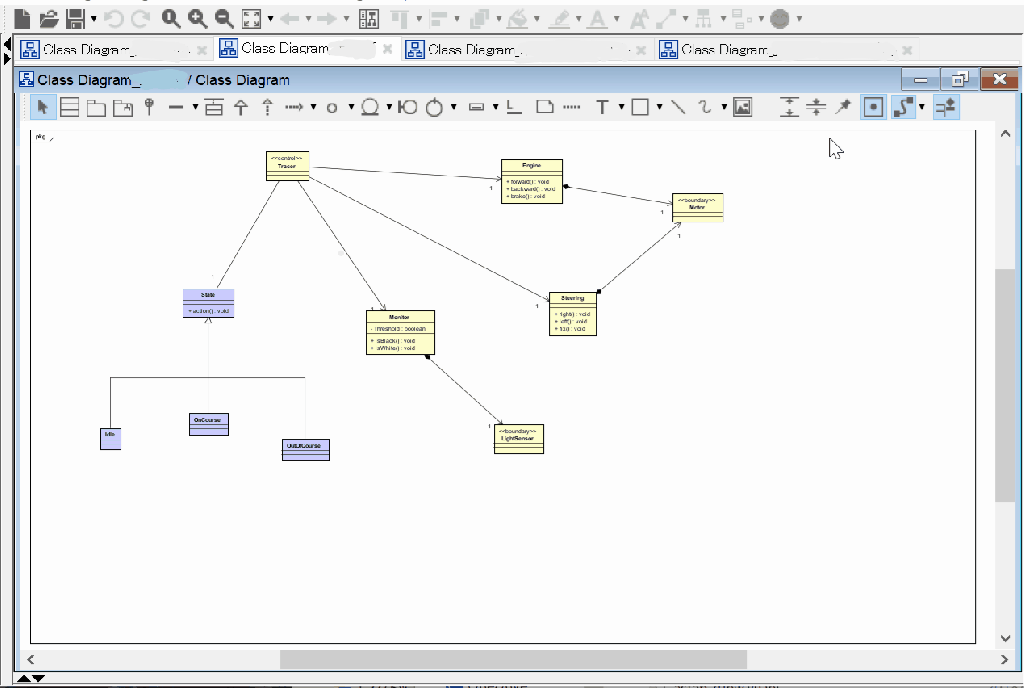Select the Engine class box in diagram
This screenshot has height=688, width=1024.
pos(532,181)
